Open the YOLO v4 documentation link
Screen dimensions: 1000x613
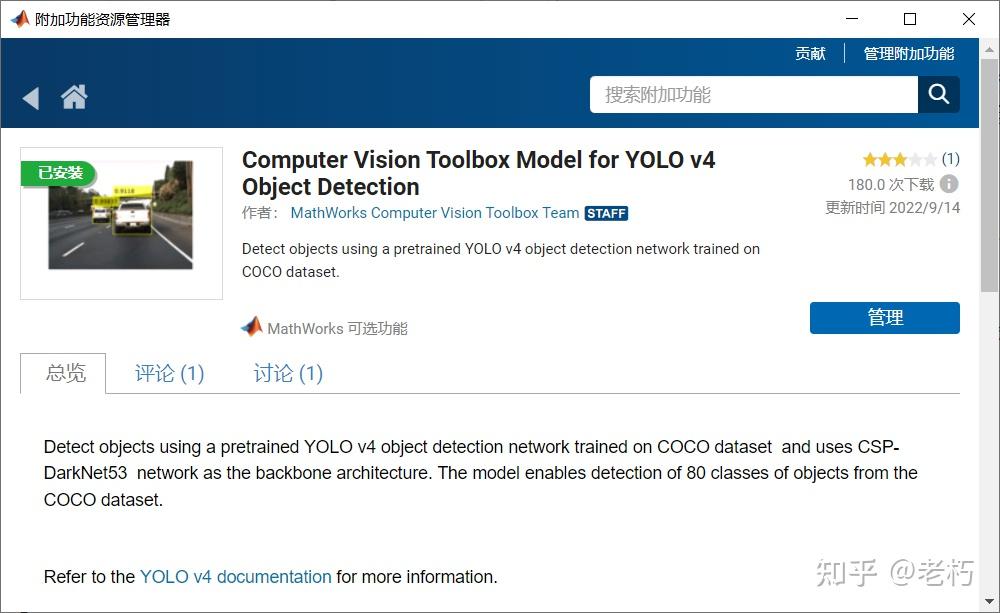[235, 577]
